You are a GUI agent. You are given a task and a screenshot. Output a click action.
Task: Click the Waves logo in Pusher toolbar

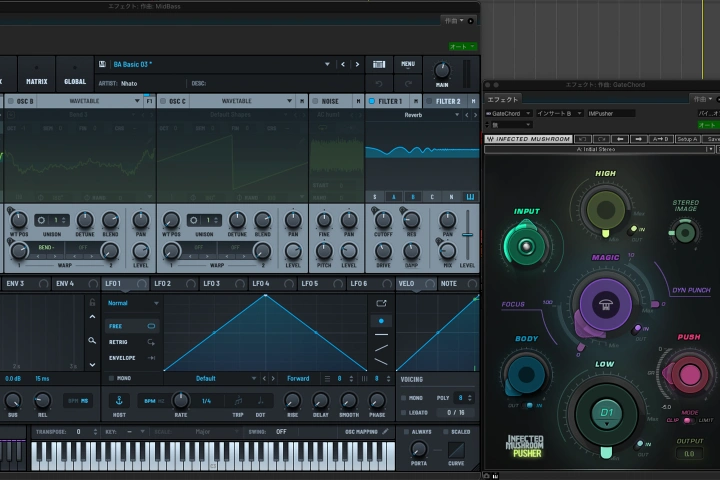point(490,139)
